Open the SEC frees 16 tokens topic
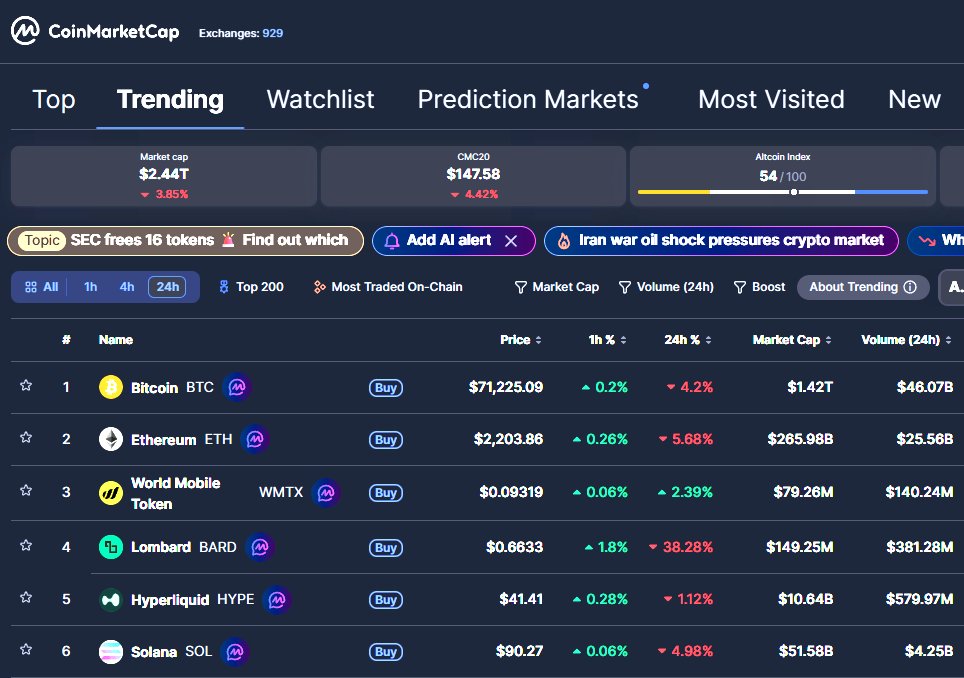 (185, 241)
